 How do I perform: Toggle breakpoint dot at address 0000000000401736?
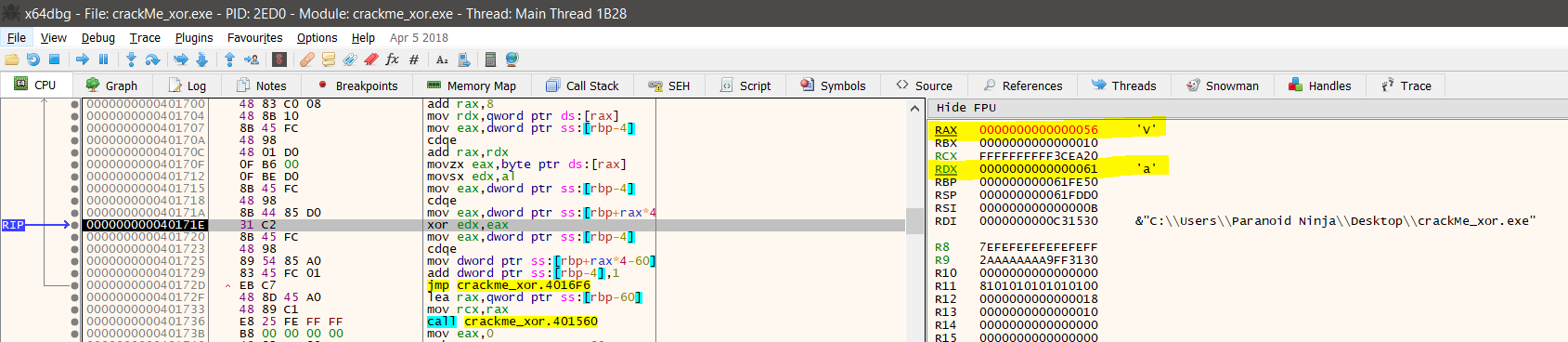(x=74, y=322)
